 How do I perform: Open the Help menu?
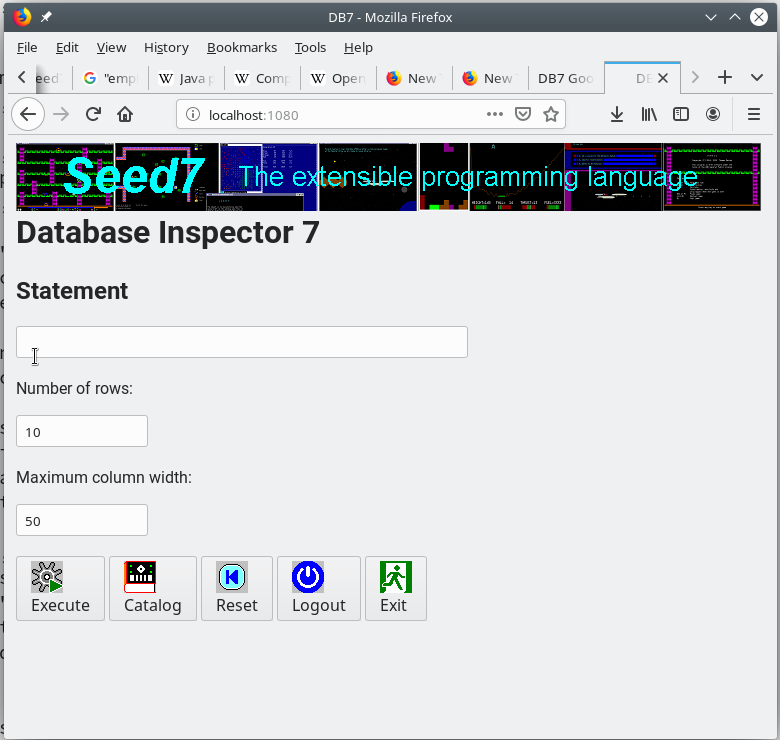click(358, 48)
